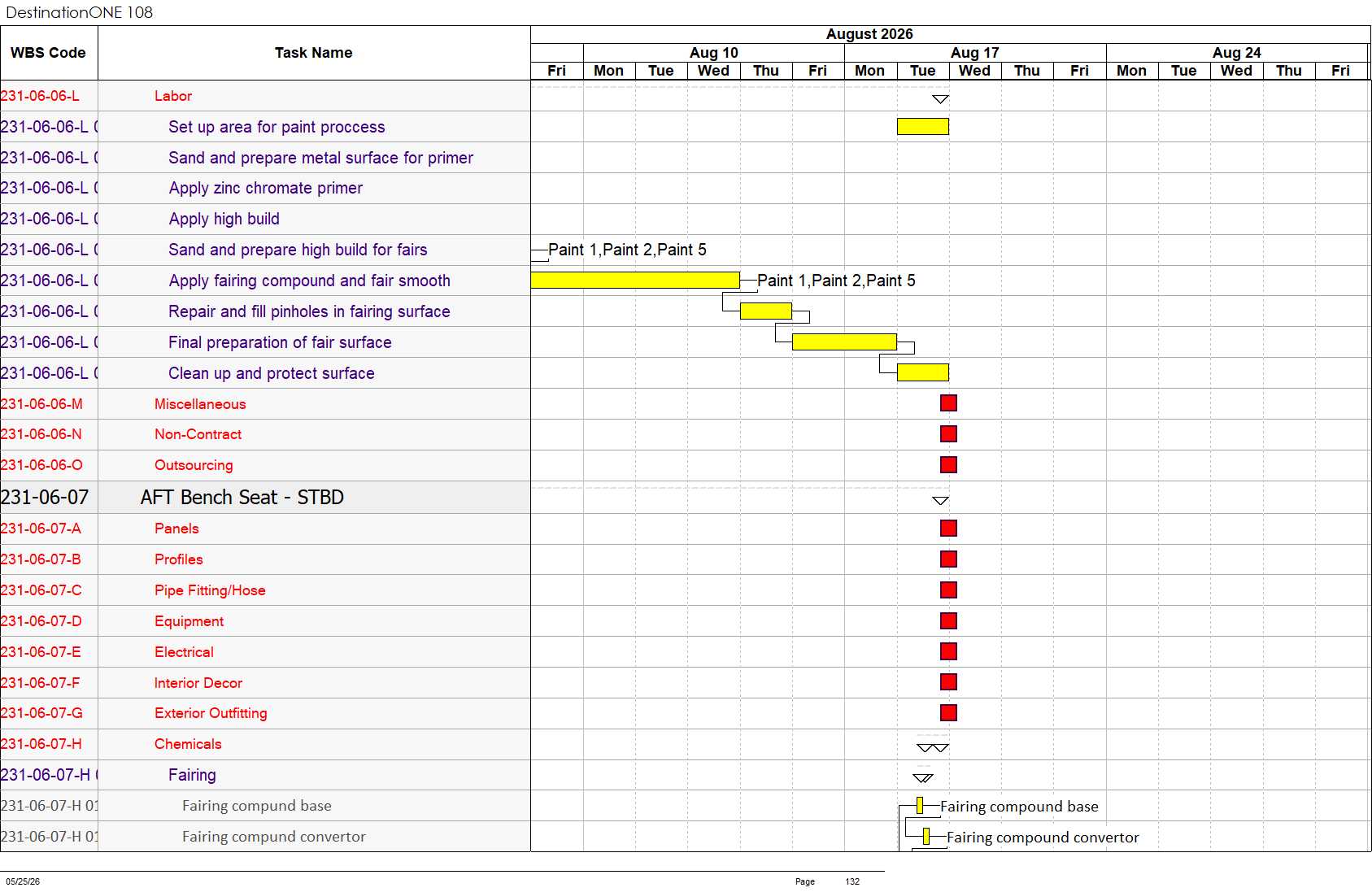Select the Exterior Outfitting task name
The width and height of the screenshot is (1372, 892).
[211, 713]
